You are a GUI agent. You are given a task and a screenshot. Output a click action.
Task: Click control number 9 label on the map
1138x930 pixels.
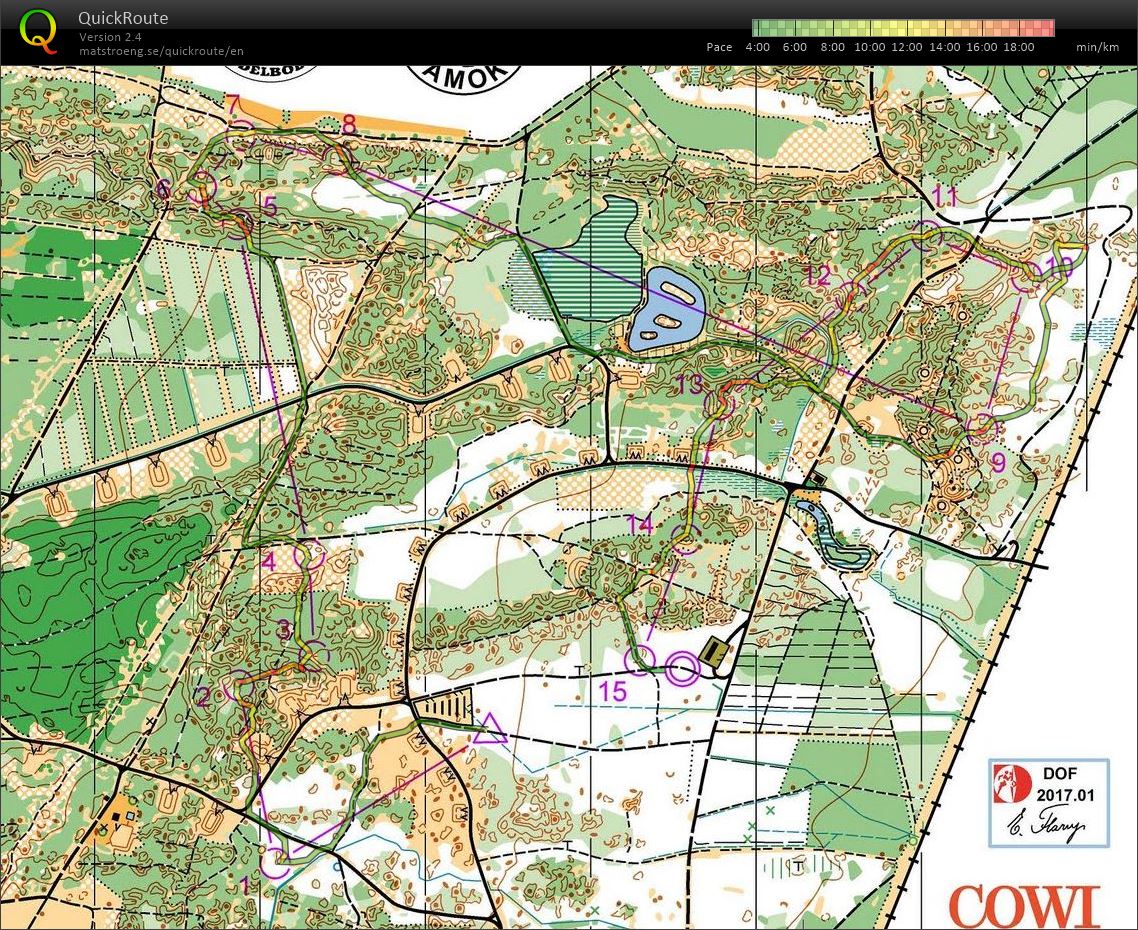pyautogui.click(x=998, y=462)
